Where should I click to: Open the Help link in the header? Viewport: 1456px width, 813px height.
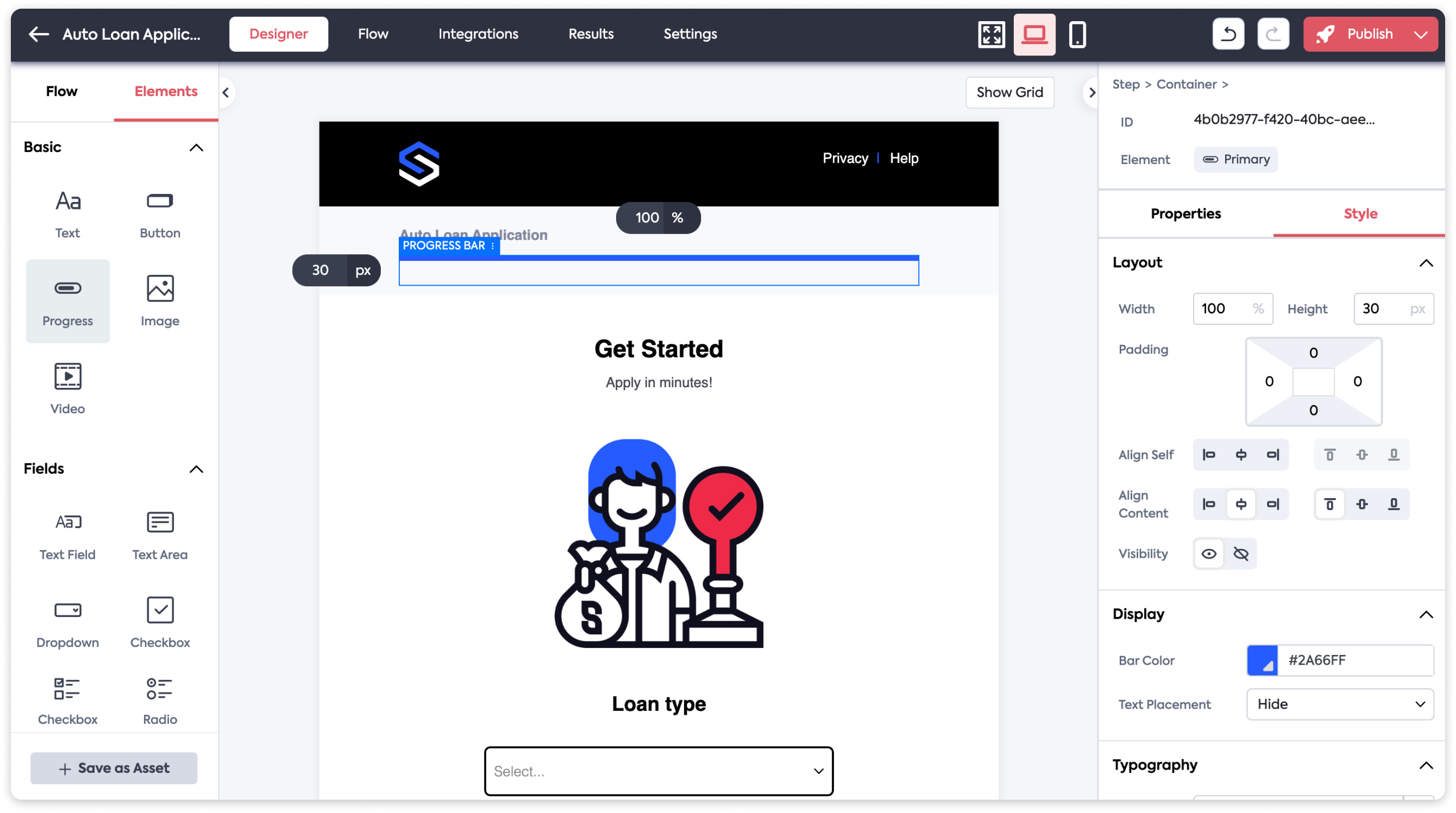(x=903, y=158)
